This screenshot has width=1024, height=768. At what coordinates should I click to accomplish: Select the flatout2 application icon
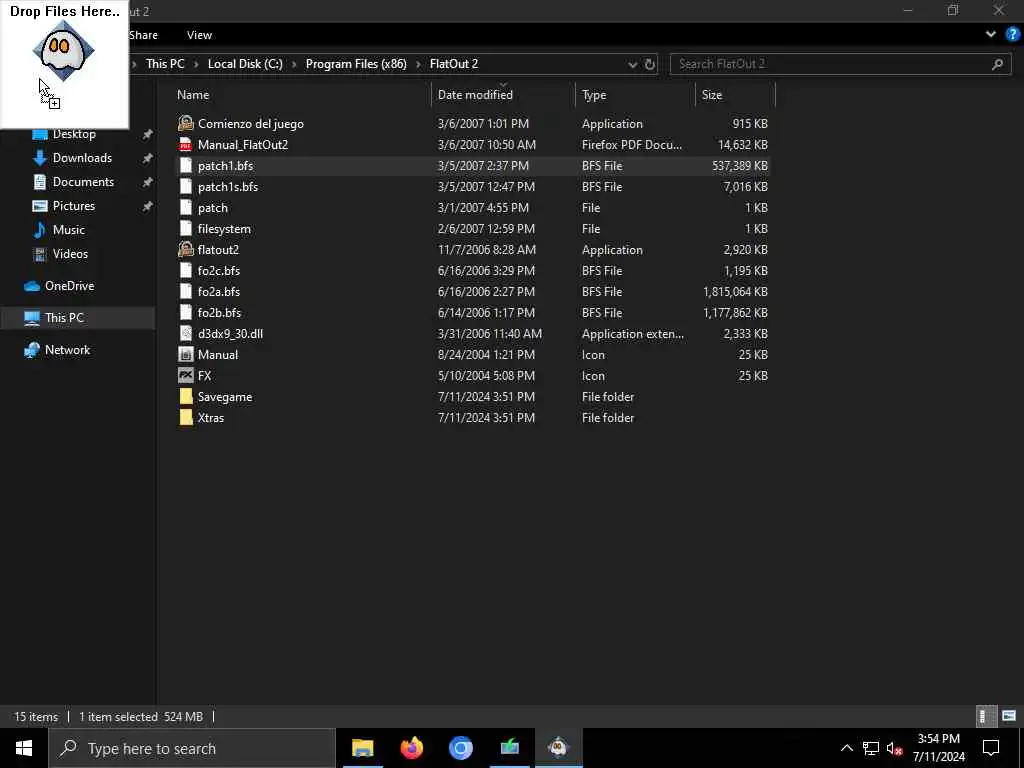186,249
